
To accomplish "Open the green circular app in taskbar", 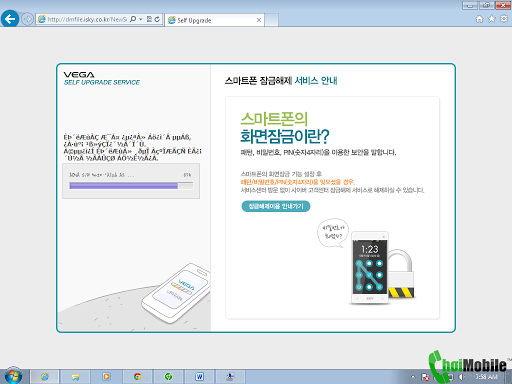I will pyautogui.click(x=168, y=377).
